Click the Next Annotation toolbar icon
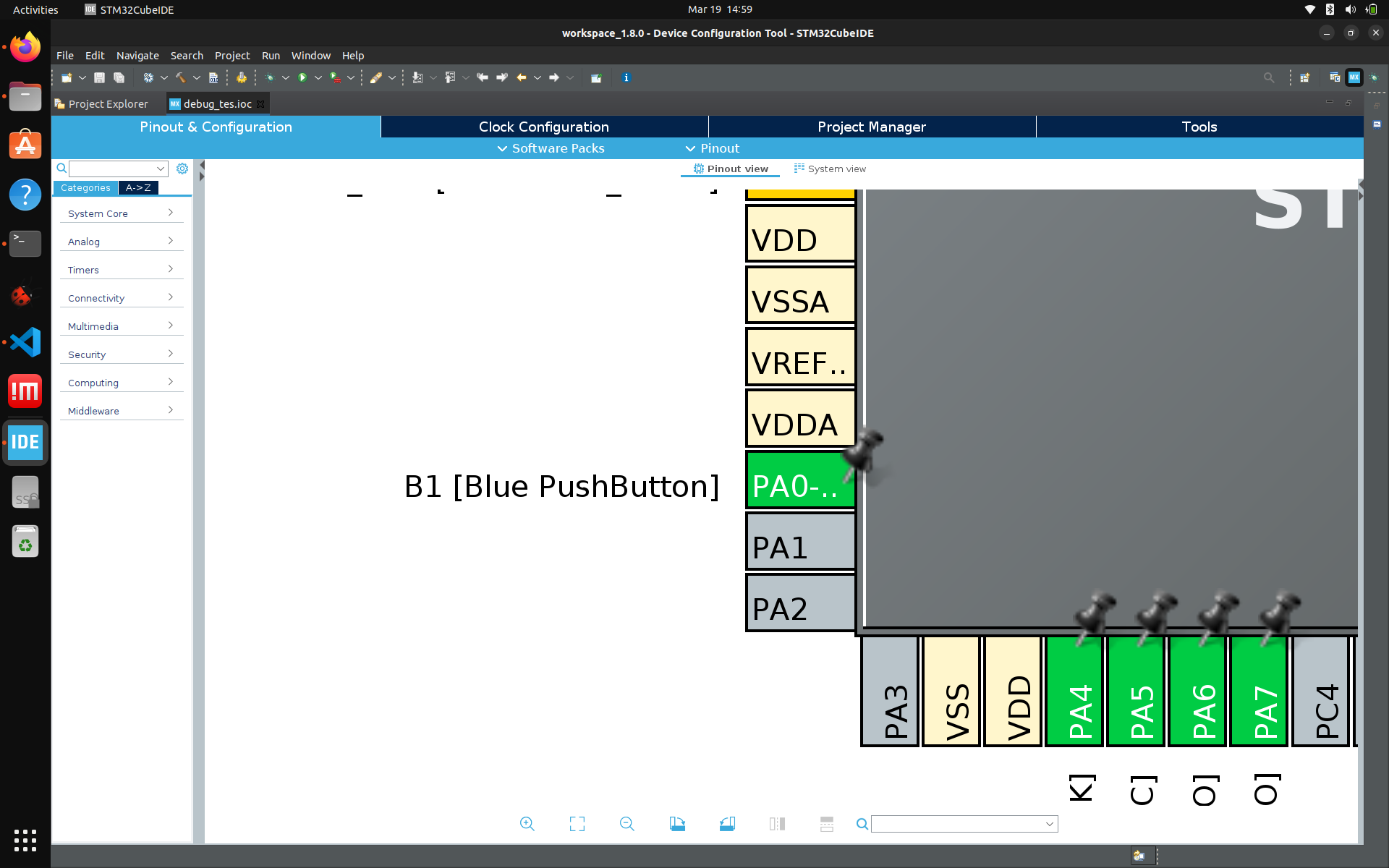Screen dimensions: 1389x868 tap(417, 77)
